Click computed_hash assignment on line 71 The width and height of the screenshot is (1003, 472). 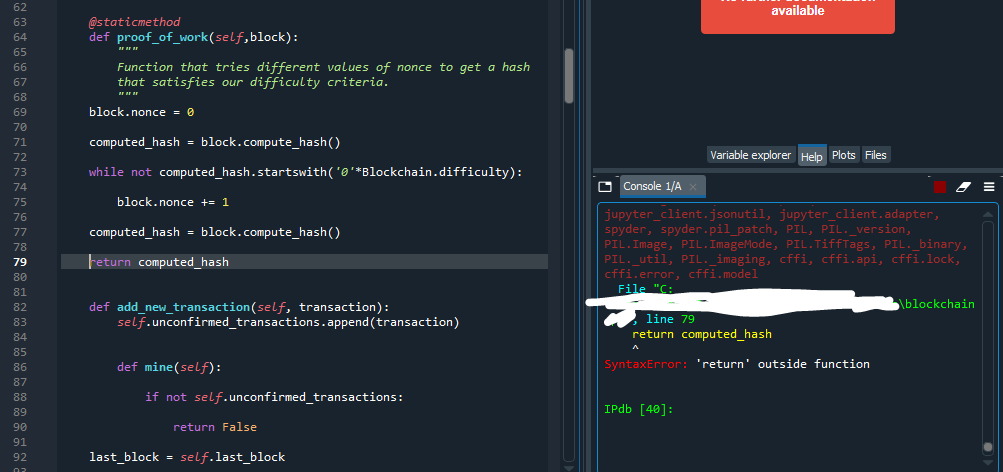point(215,142)
